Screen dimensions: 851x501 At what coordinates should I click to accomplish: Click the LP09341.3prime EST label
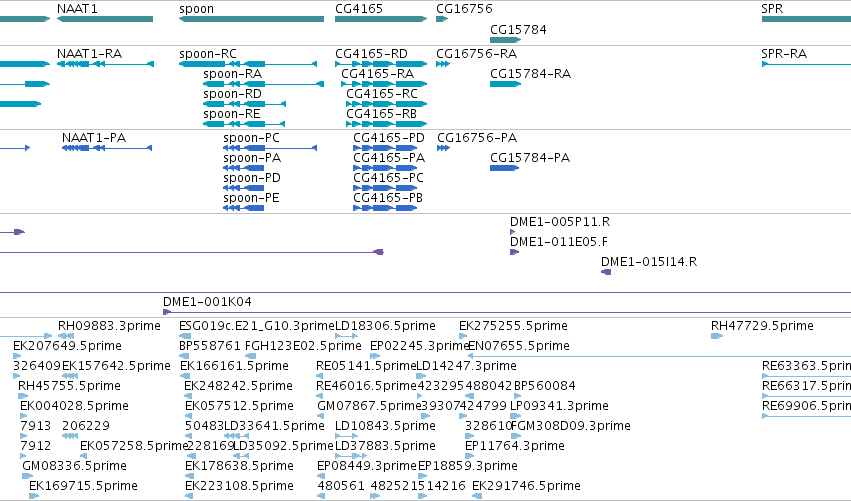560,406
